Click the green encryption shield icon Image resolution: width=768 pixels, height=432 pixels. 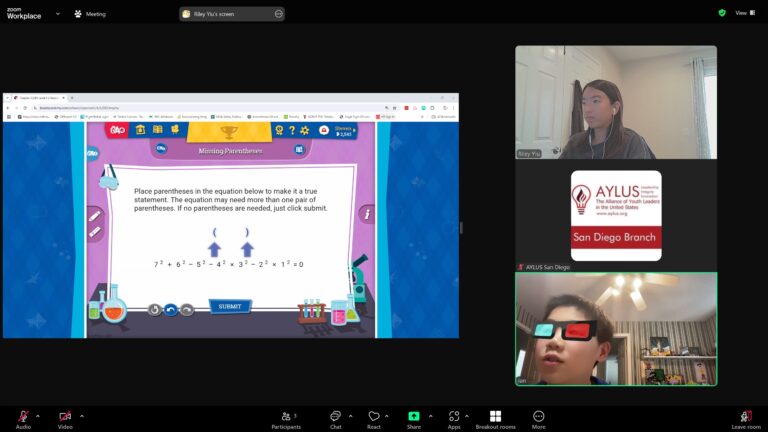tap(722, 13)
